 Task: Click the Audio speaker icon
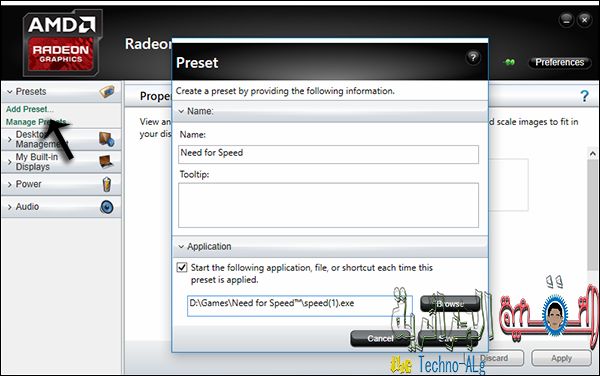click(x=107, y=207)
